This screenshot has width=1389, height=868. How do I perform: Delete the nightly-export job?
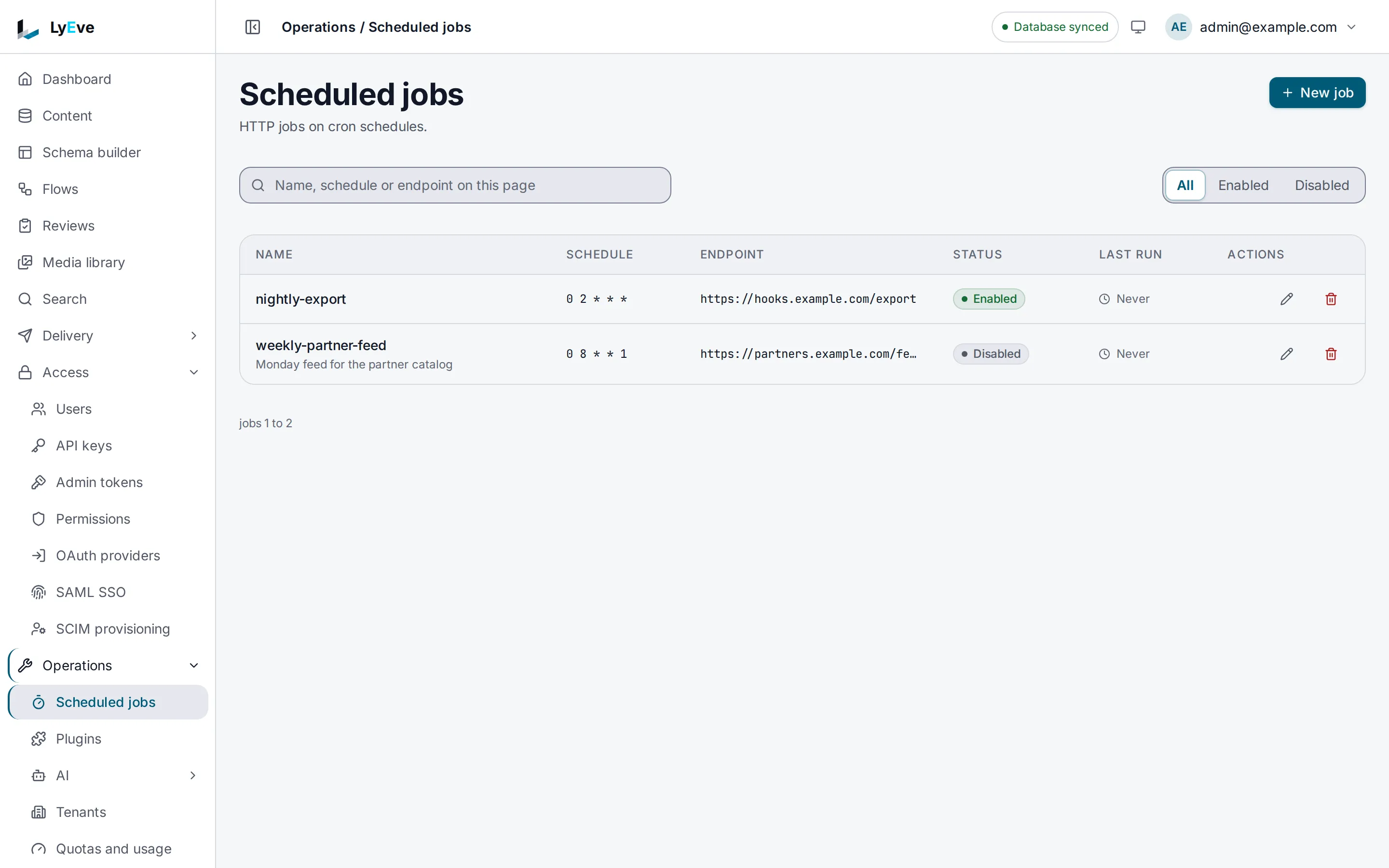(1331, 299)
